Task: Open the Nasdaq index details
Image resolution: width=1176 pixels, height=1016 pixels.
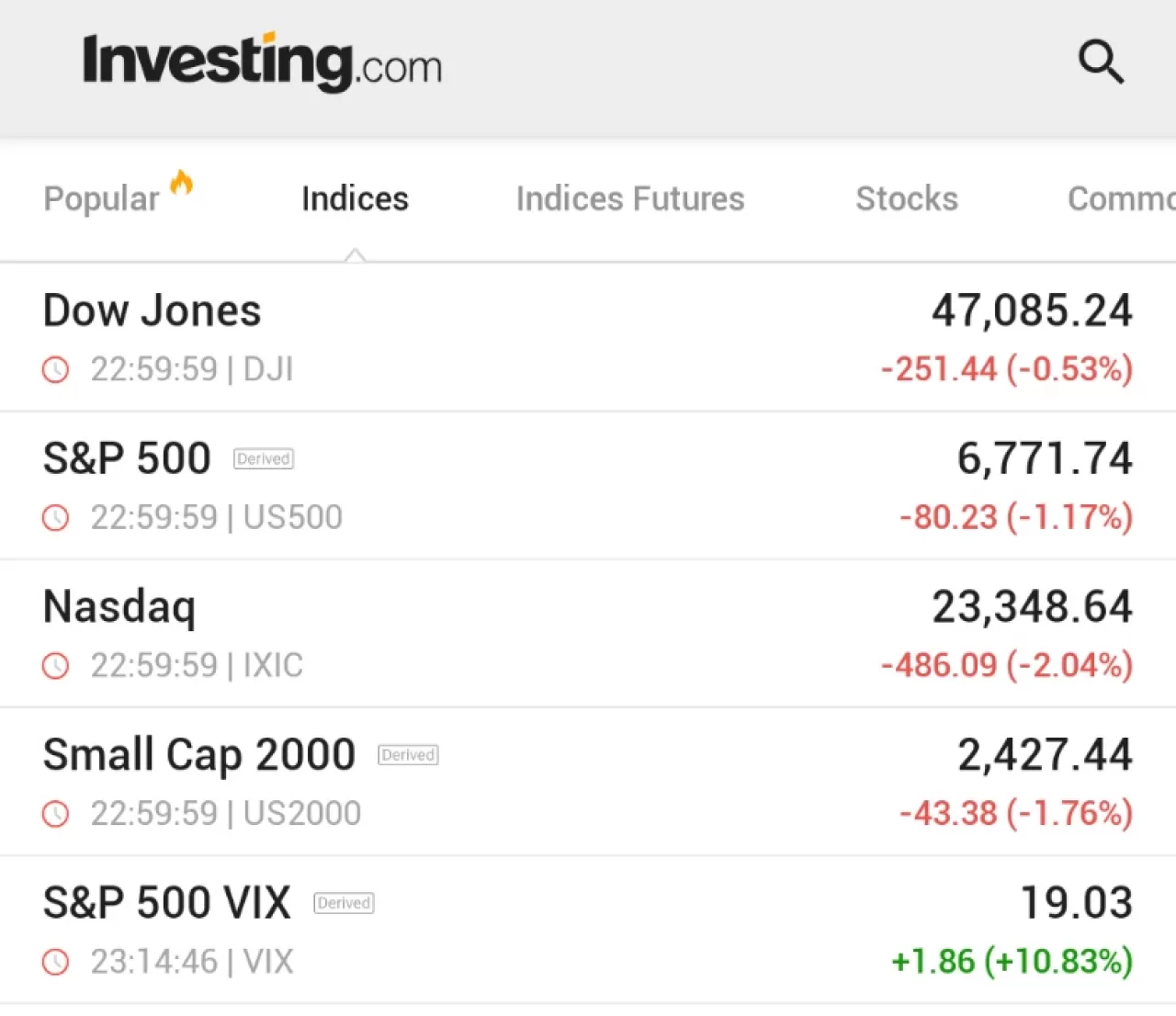Action: tap(119, 605)
